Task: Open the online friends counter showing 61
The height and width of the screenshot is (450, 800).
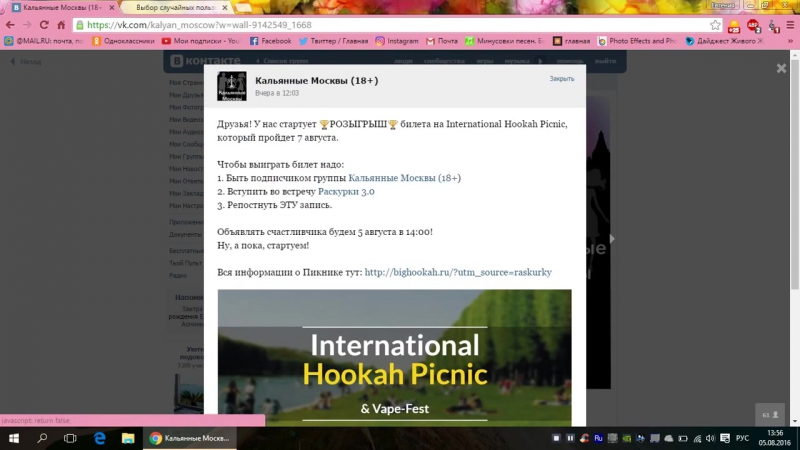Action: tap(770, 415)
